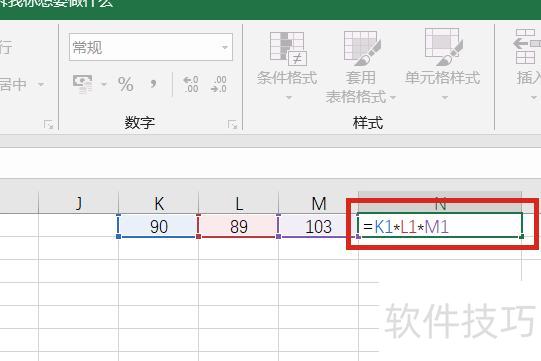Apply percent style with % icon

[x=126, y=84]
